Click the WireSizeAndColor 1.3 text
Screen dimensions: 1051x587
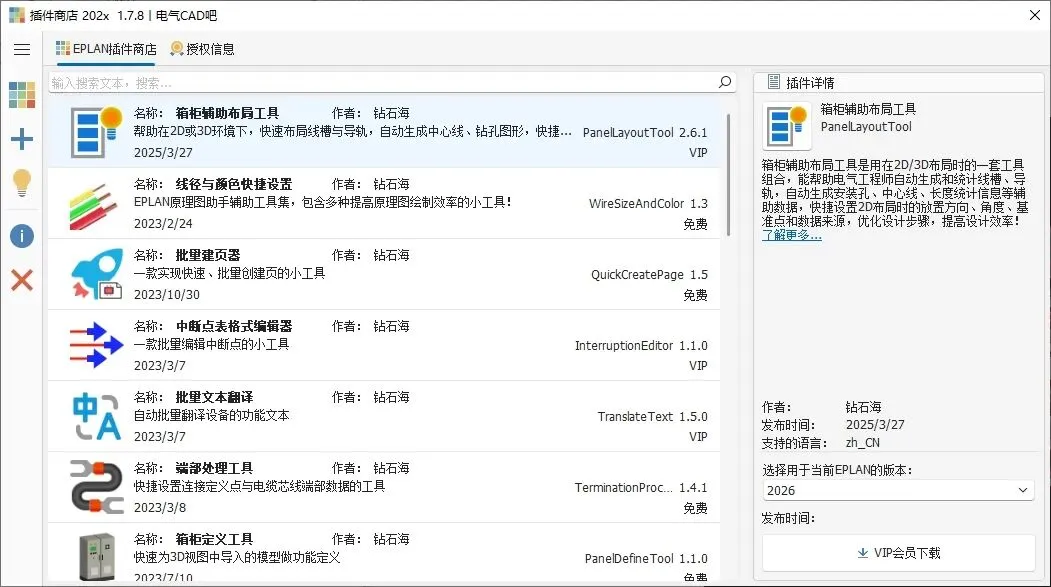click(648, 204)
